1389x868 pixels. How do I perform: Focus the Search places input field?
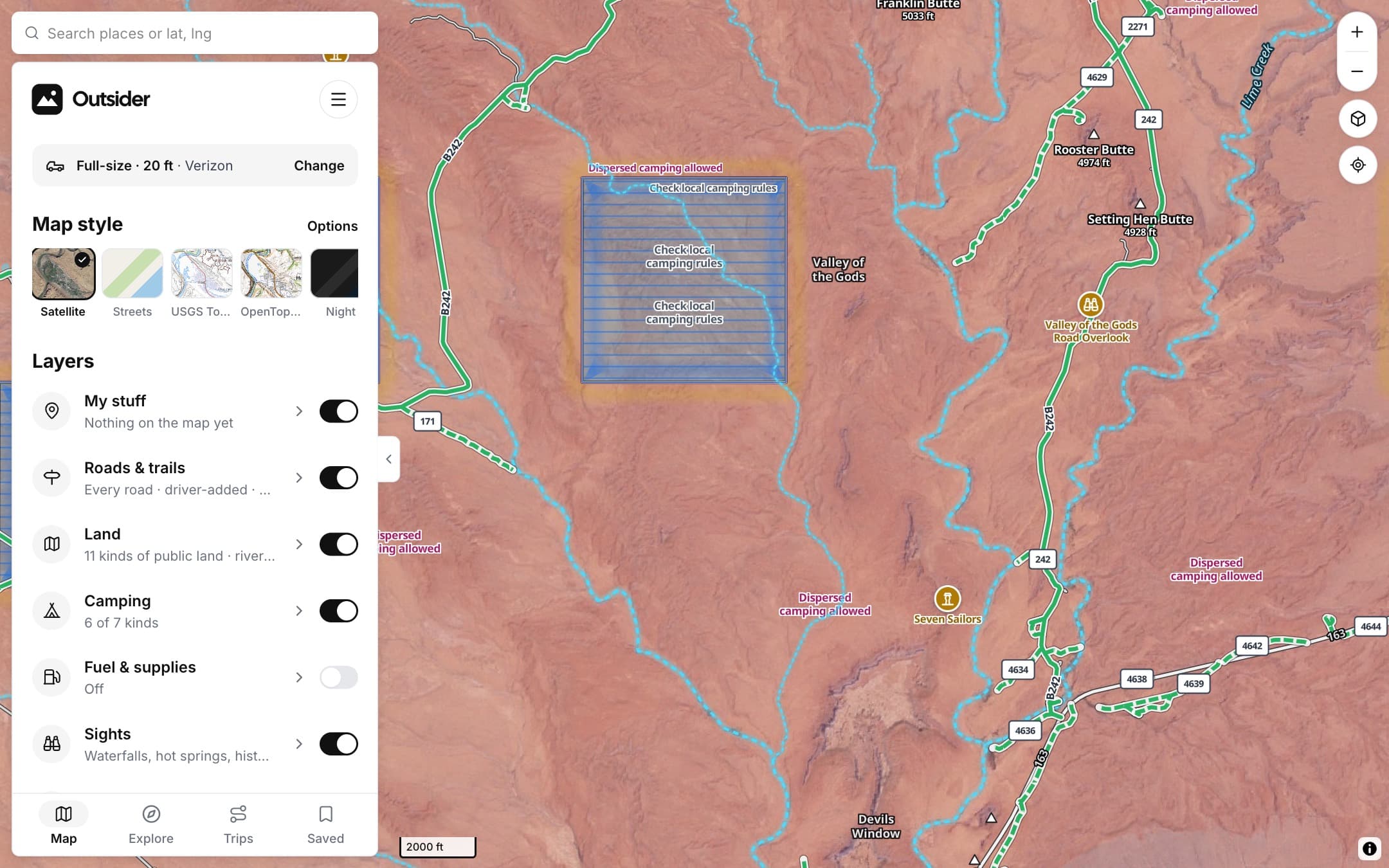pos(195,33)
